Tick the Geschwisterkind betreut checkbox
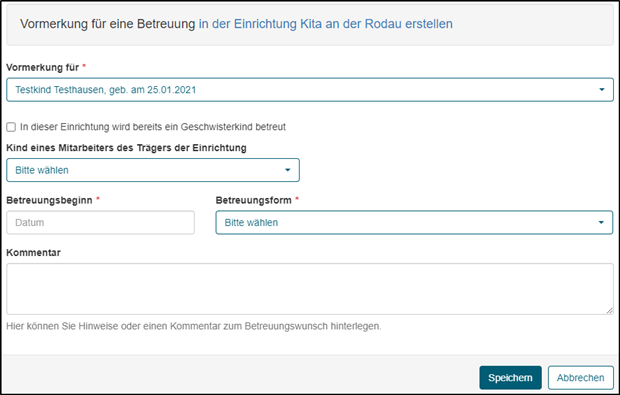Screen dimensions: 620x395 coord(11,127)
